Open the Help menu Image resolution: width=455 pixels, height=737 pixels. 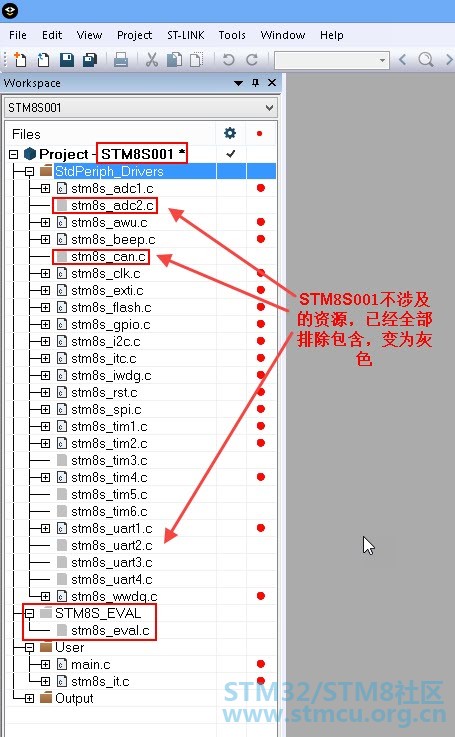pos(331,35)
